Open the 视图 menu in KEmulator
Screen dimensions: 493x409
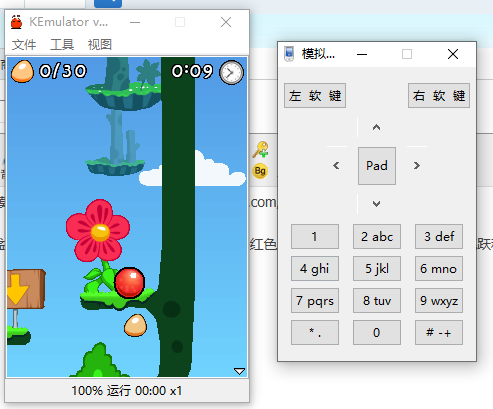point(100,44)
